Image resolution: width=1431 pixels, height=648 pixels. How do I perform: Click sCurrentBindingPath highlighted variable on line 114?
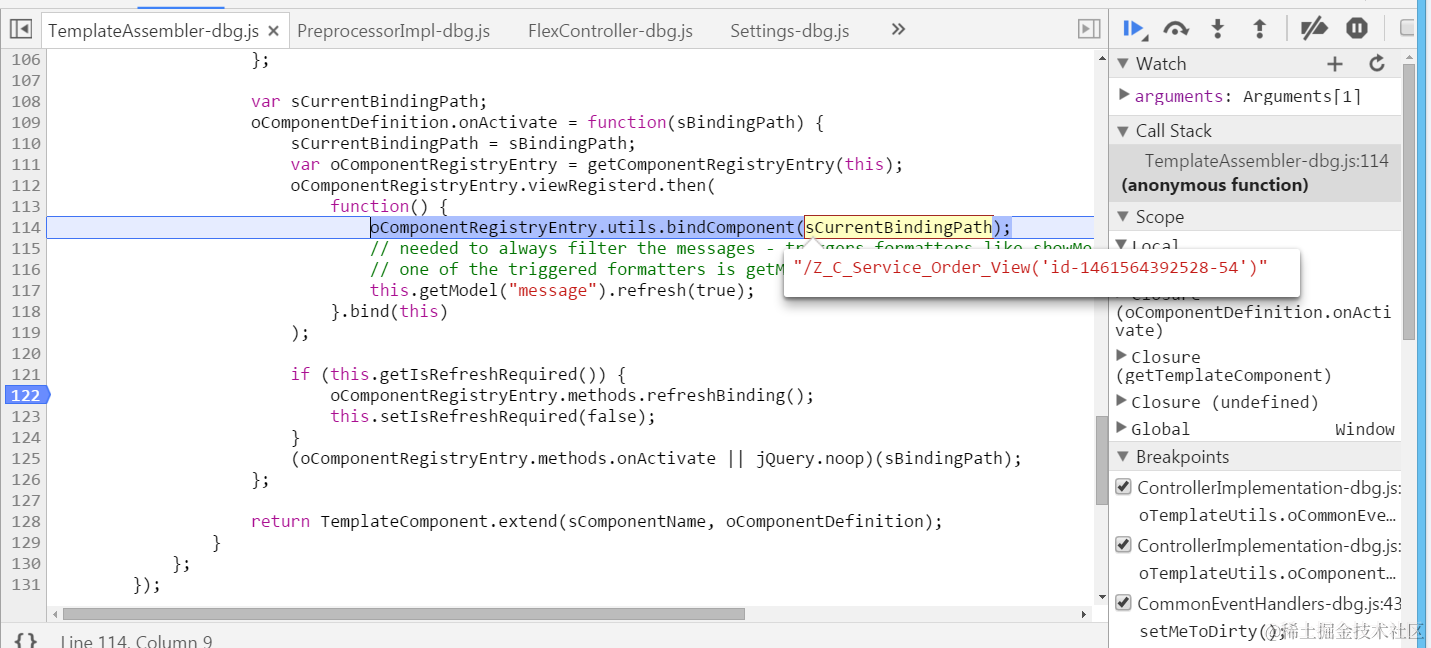point(899,228)
